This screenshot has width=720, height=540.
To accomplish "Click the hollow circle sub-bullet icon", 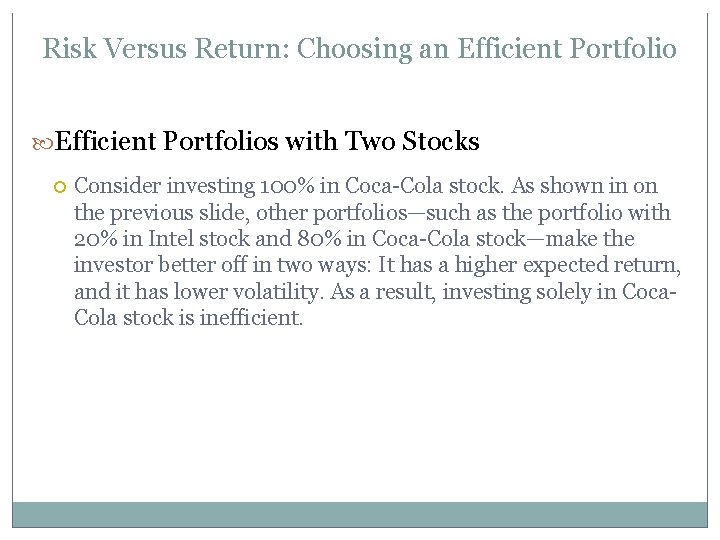I will pyautogui.click(x=59, y=186).
